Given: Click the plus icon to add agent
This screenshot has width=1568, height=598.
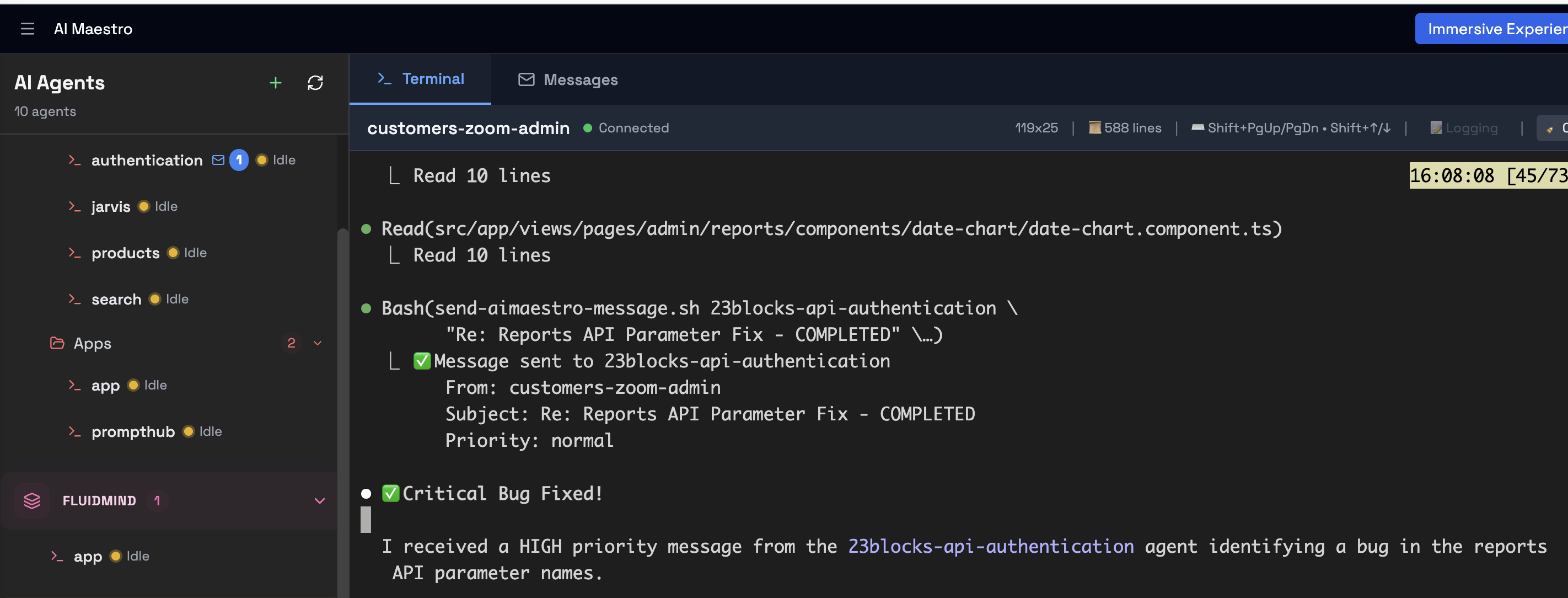Looking at the screenshot, I should point(275,83).
